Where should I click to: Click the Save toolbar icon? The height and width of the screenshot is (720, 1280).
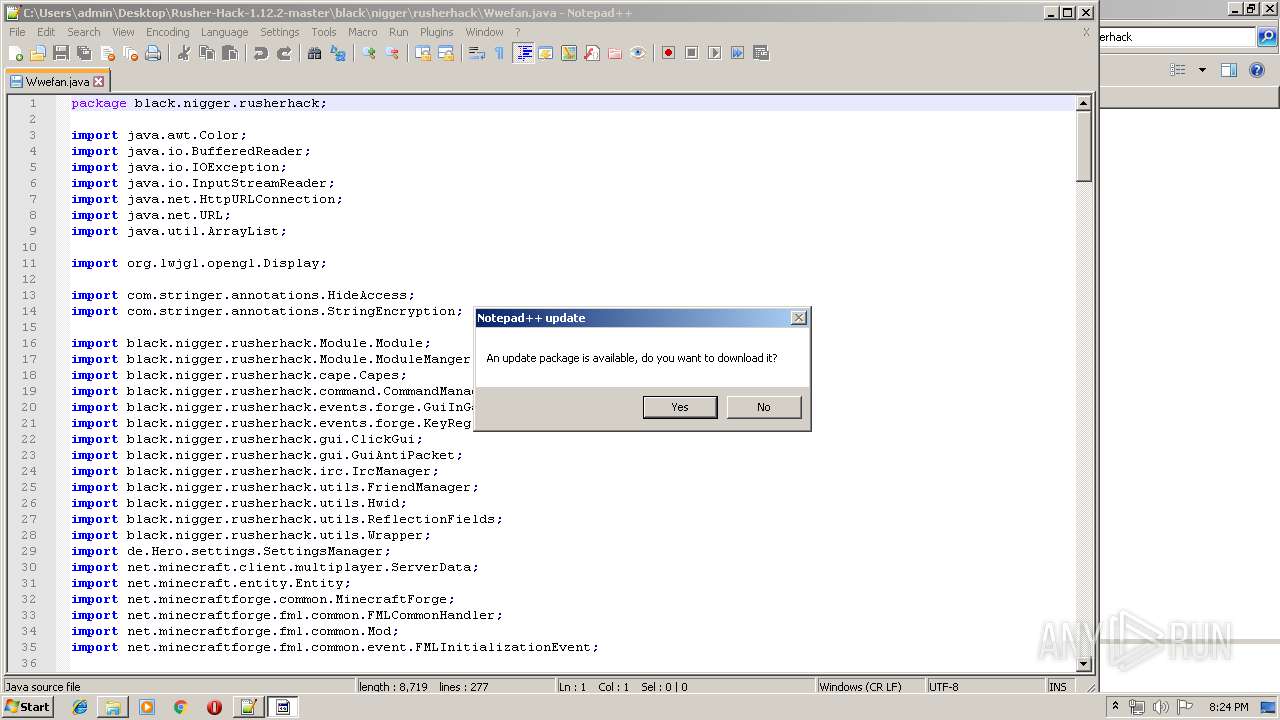61,53
